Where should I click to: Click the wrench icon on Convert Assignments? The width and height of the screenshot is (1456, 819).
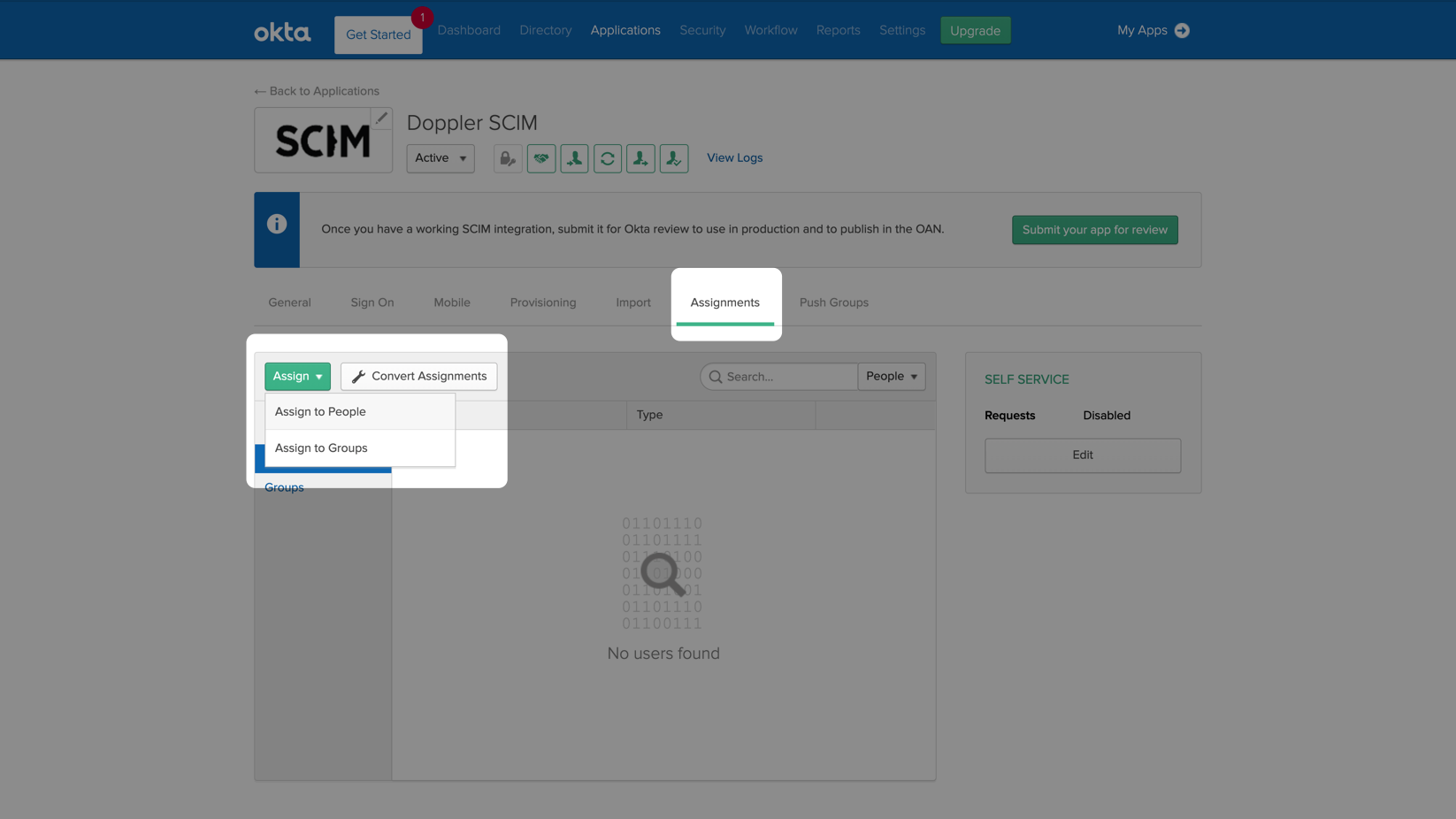(x=358, y=377)
